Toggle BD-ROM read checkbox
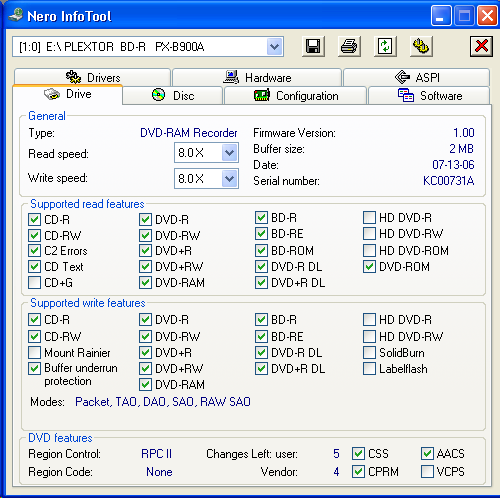 click(261, 251)
